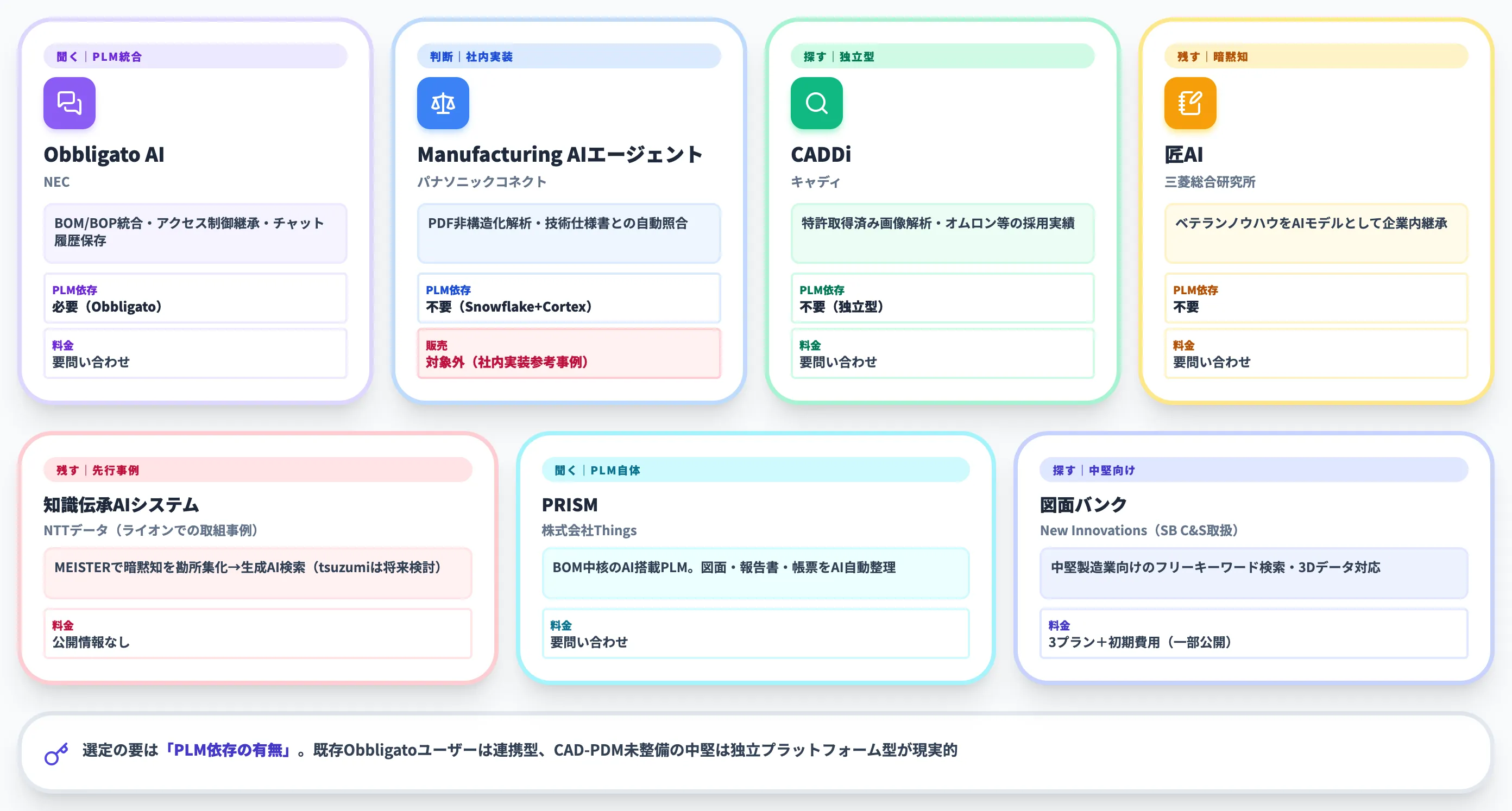Screen dimensions: 1512x811
Task: Click 不要（Snowflake+Cortex） PLM依存 field
Action: tap(569, 298)
